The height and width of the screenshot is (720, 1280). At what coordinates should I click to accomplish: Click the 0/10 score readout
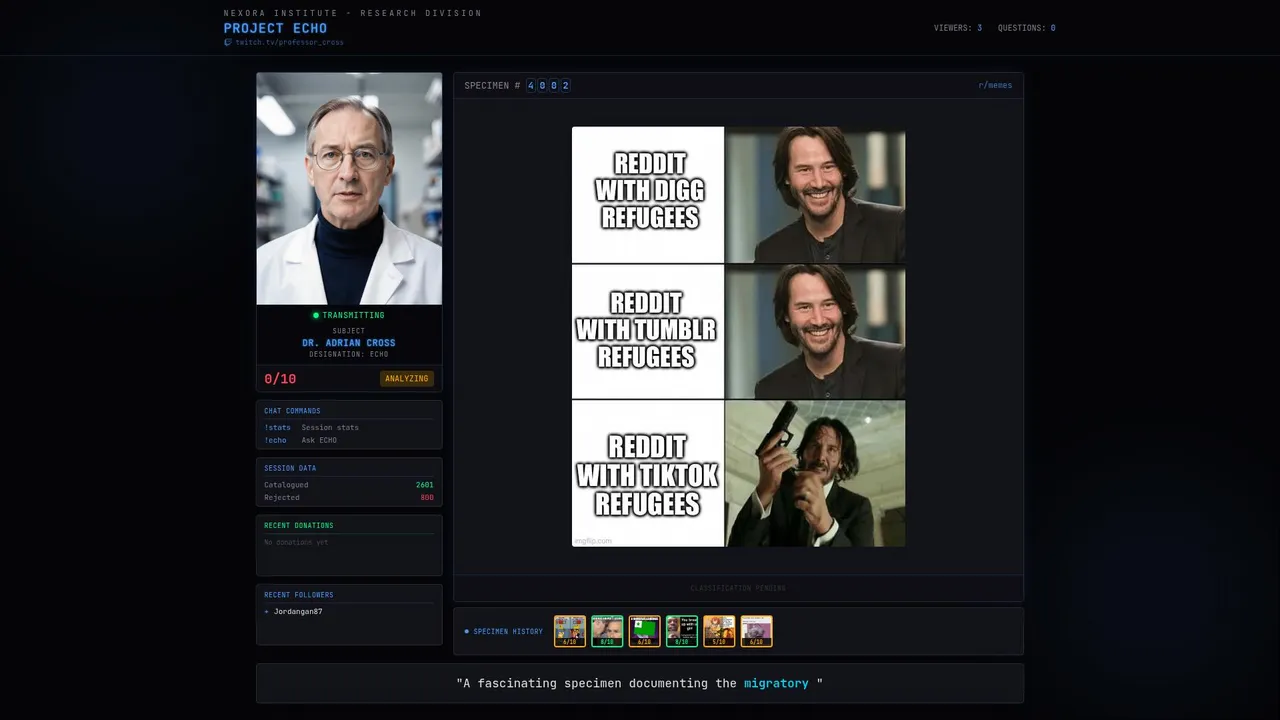pyautogui.click(x=280, y=379)
